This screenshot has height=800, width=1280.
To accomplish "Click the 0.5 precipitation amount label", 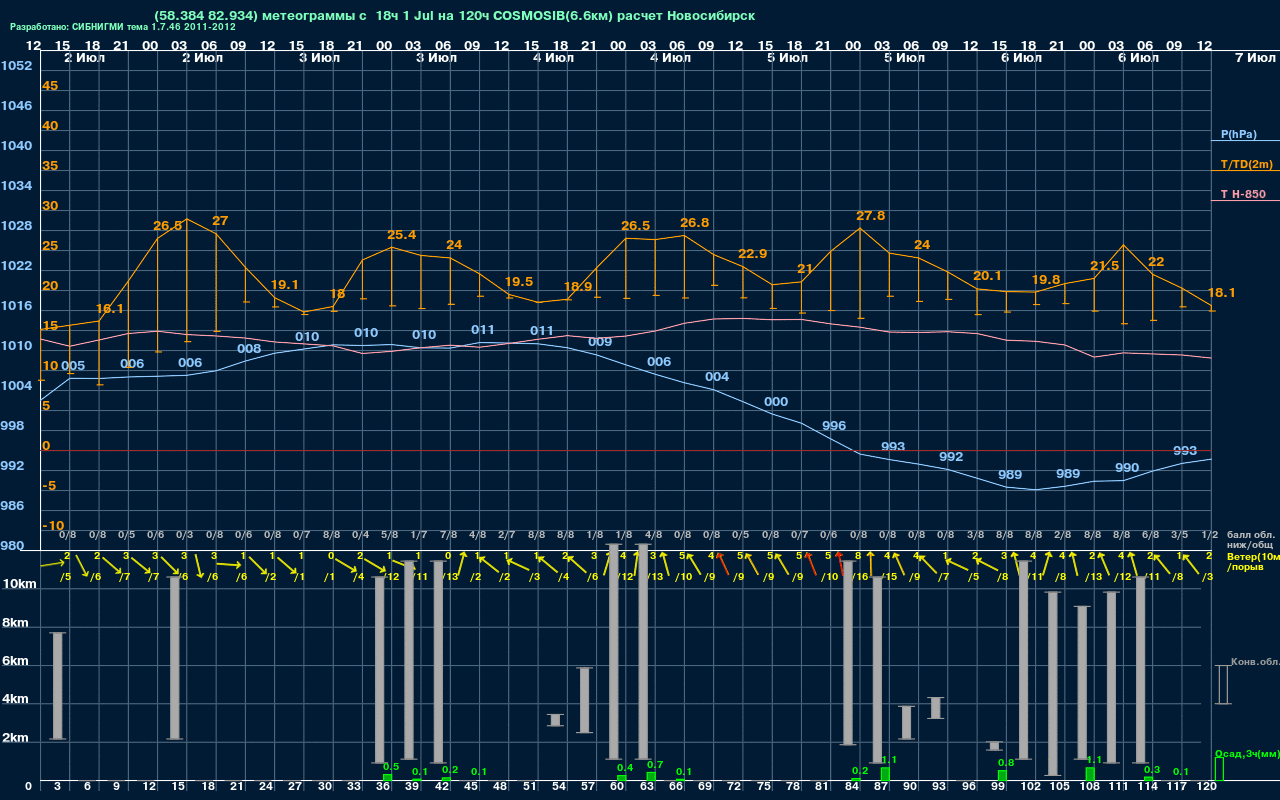I will (391, 767).
